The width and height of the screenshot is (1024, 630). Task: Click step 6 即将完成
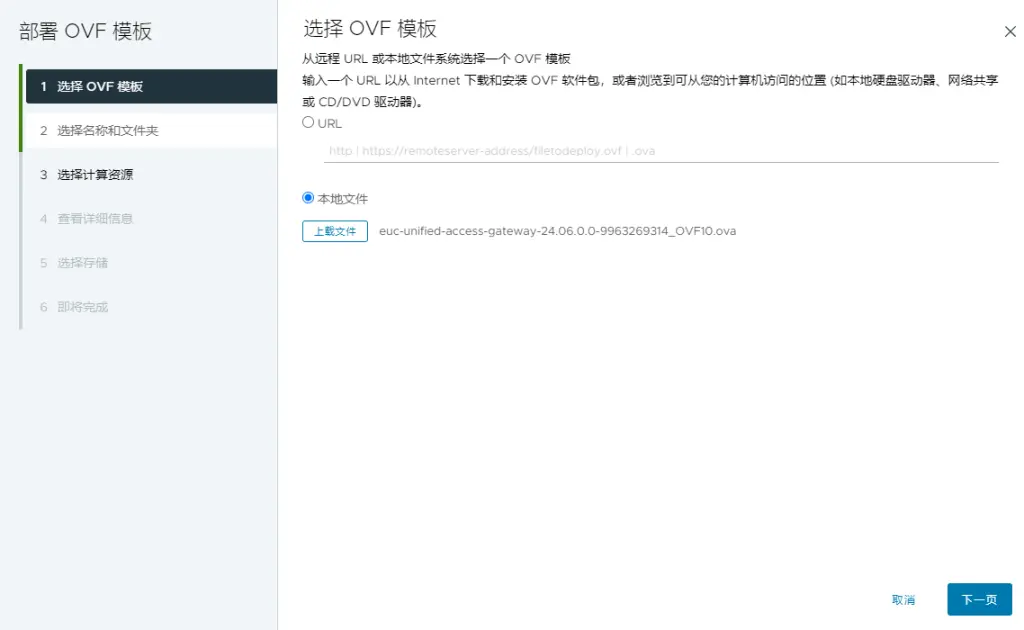pos(148,306)
